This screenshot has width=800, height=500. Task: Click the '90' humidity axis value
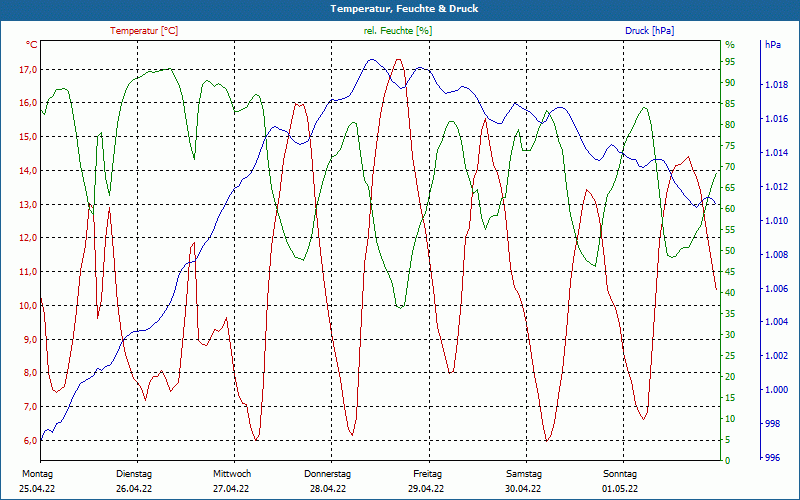click(730, 83)
